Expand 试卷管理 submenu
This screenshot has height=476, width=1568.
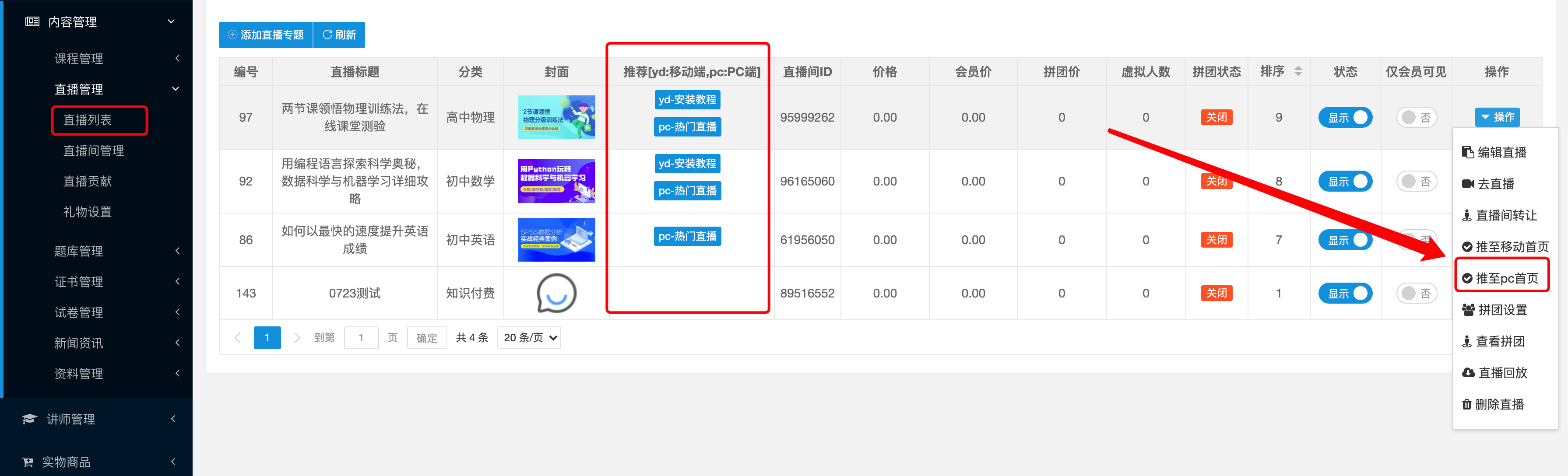pos(177,312)
